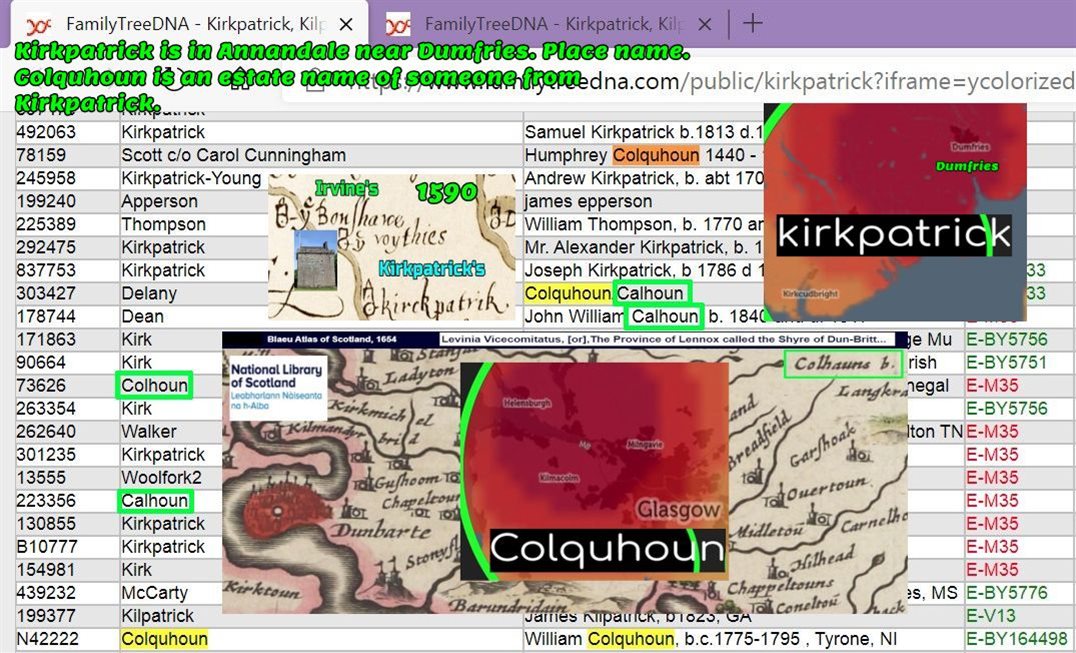Select kit number N42222
The width and height of the screenshot is (1076, 653).
tap(47, 639)
